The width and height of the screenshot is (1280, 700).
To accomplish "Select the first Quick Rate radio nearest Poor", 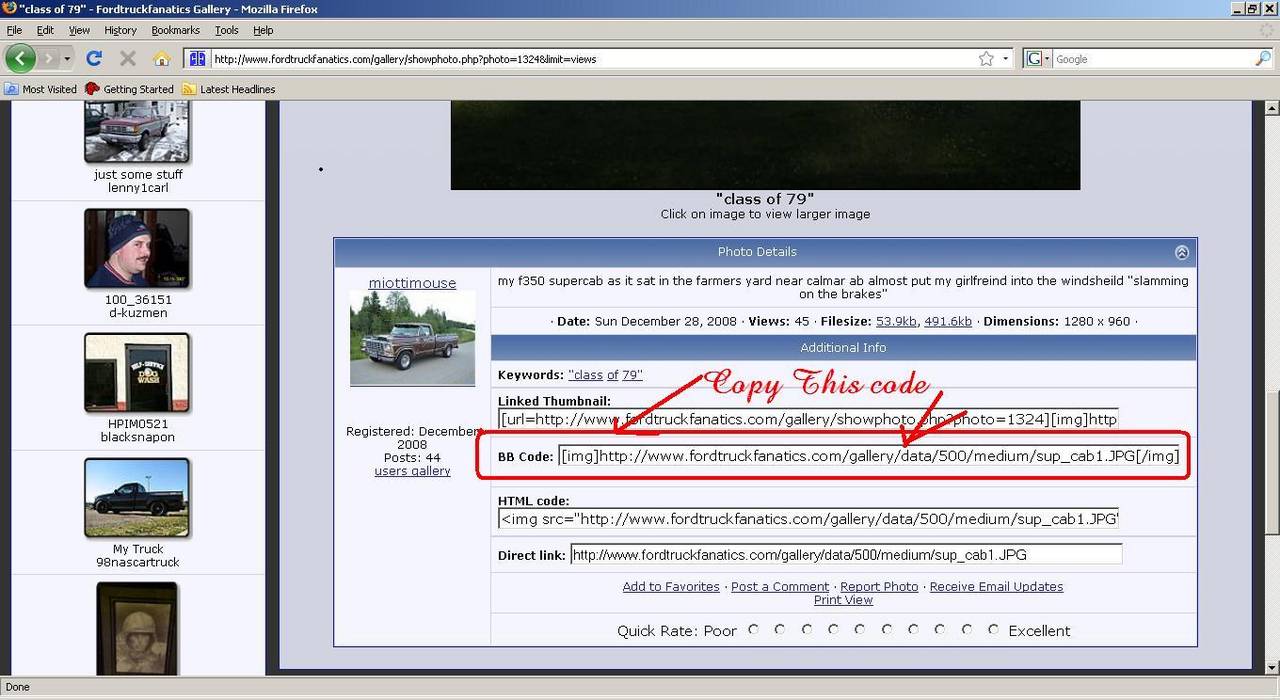I will pos(753,630).
